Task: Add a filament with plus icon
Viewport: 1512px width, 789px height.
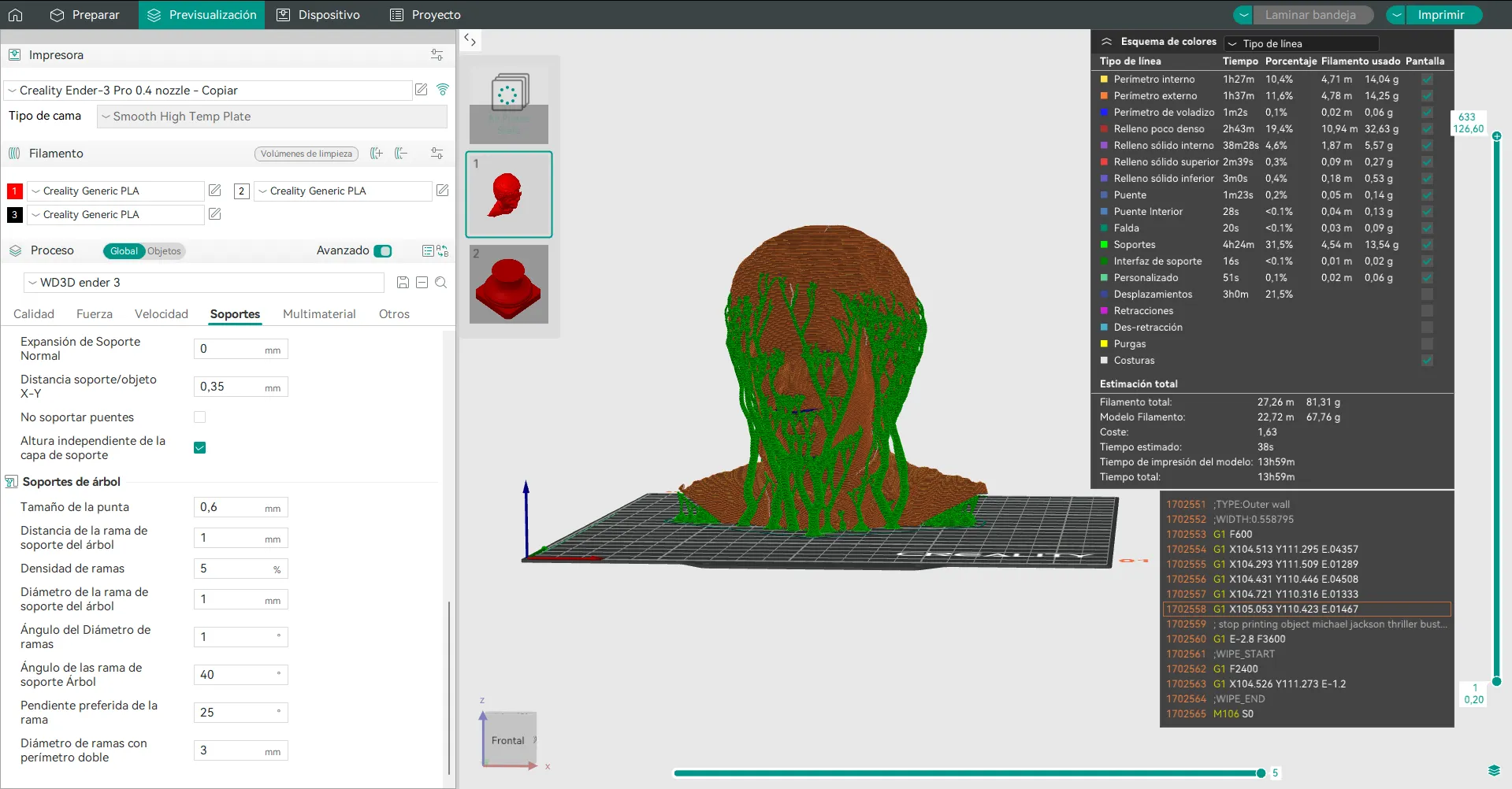Action: coord(377,154)
